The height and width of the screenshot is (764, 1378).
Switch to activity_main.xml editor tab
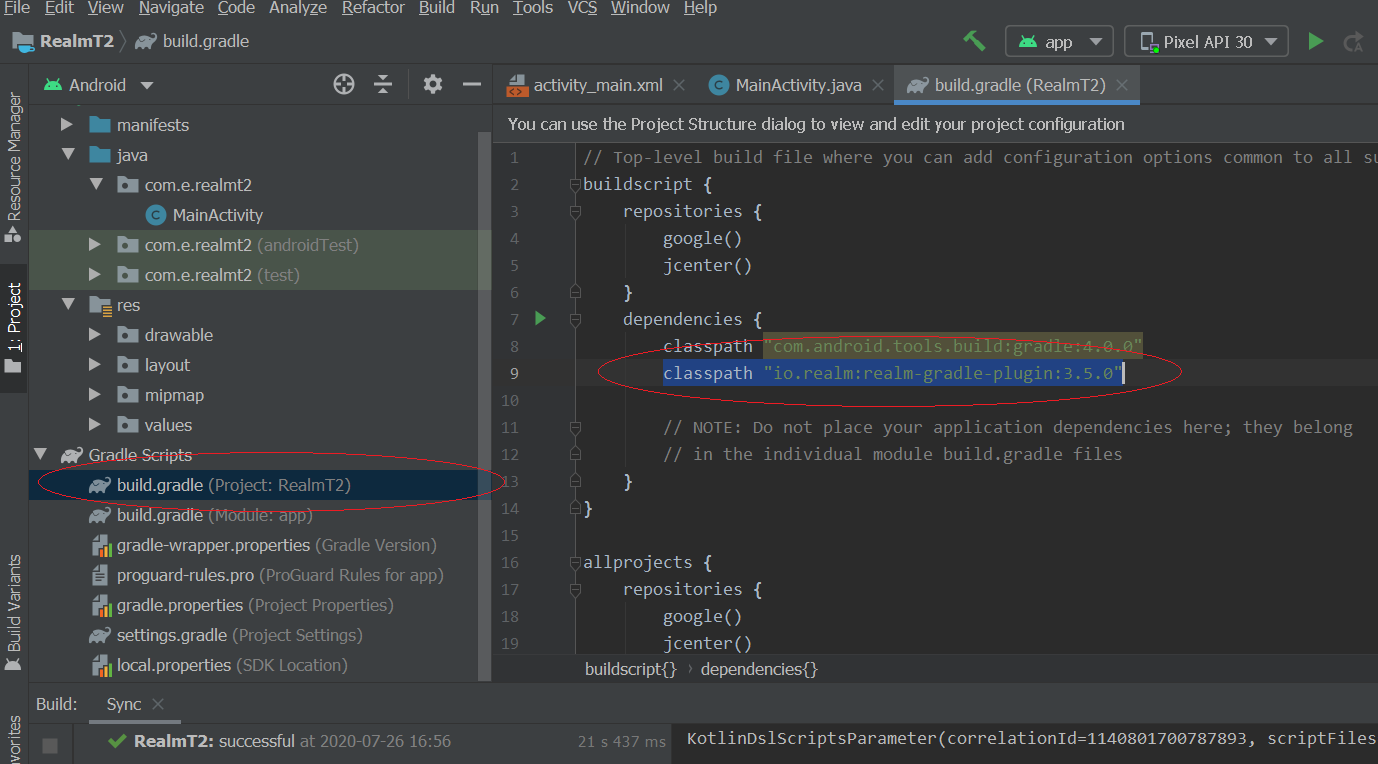(597, 85)
